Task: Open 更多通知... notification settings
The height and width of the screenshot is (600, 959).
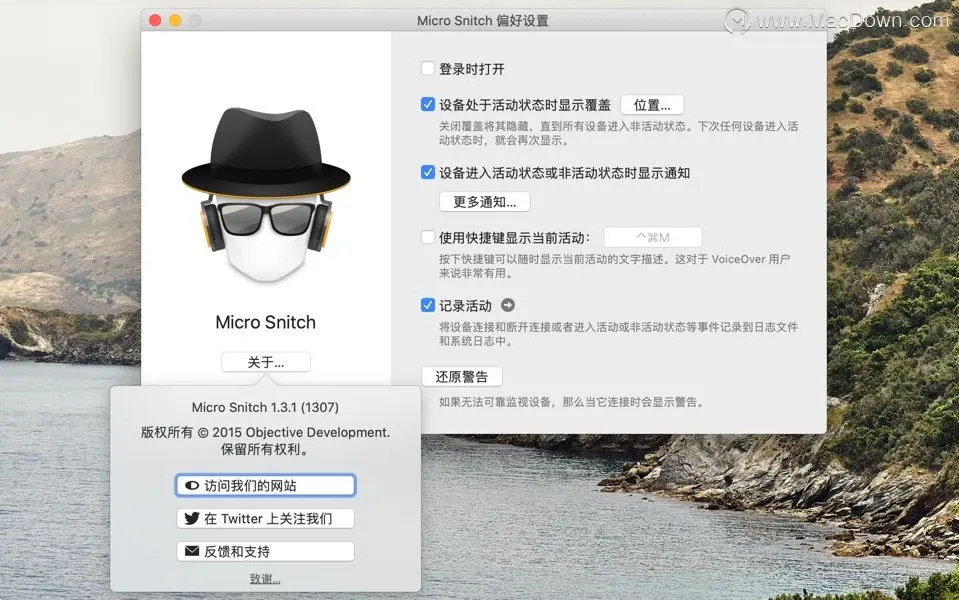Action: point(484,202)
